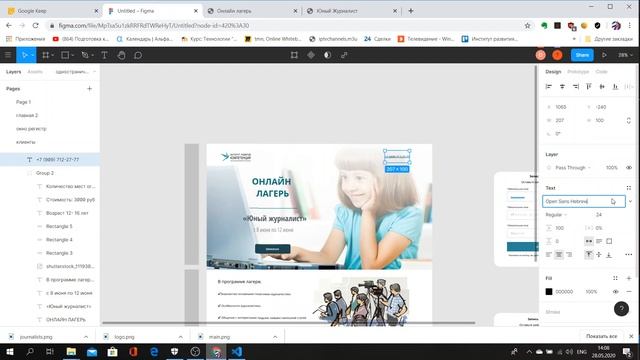The width and height of the screenshot is (640, 360).
Task: Align vertical centers in Design panel
Action: pos(602,87)
